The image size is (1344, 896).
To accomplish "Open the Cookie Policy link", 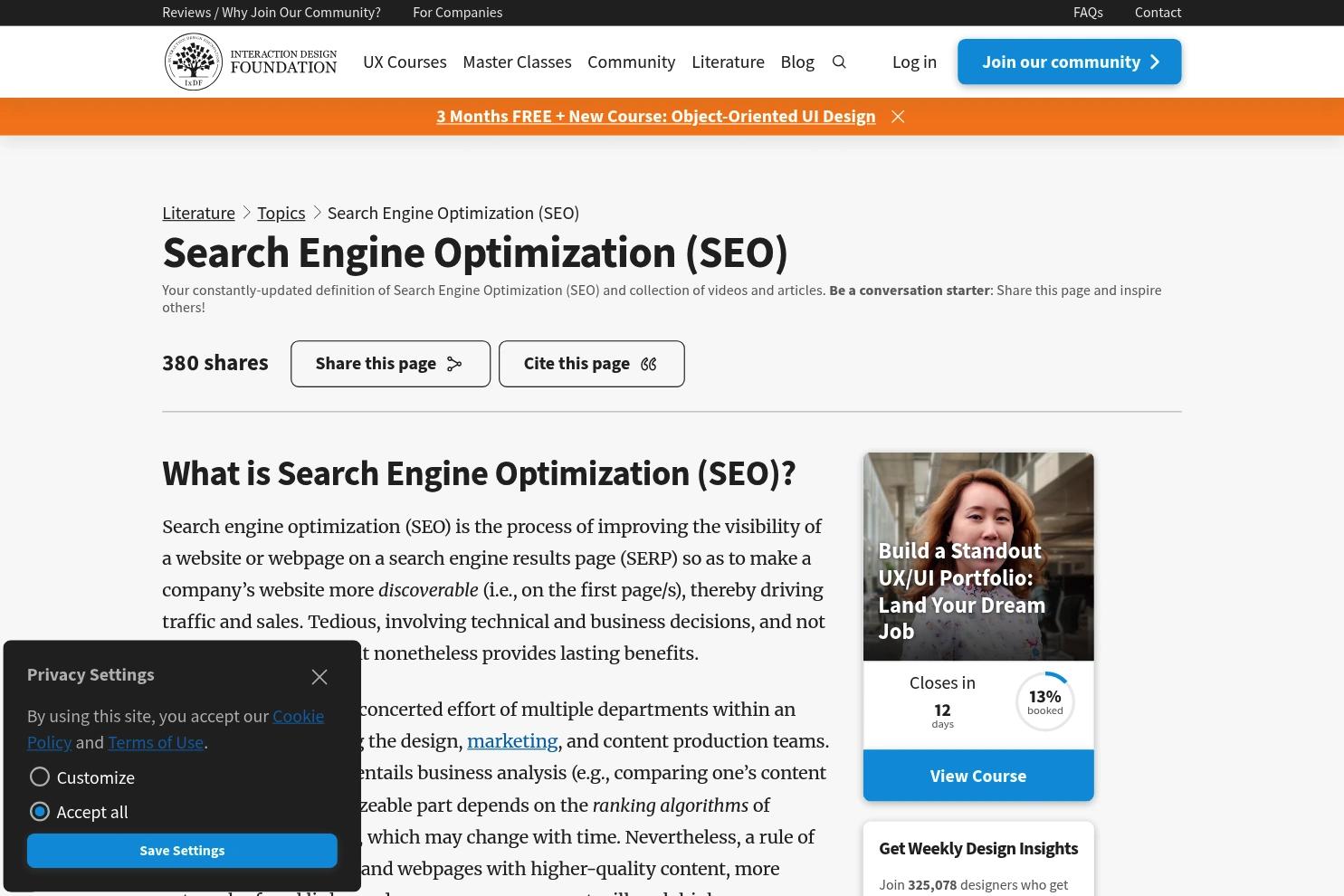I will (x=297, y=716).
